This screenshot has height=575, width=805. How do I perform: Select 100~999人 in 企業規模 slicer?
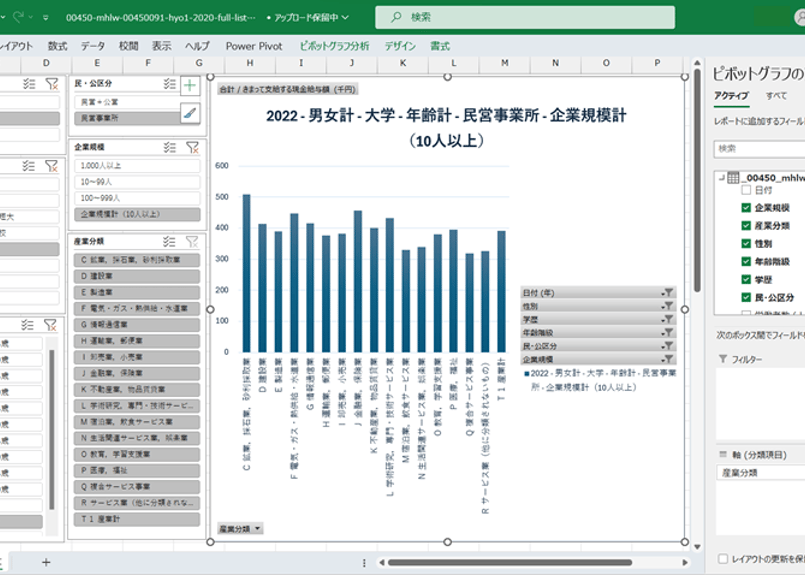(x=137, y=198)
